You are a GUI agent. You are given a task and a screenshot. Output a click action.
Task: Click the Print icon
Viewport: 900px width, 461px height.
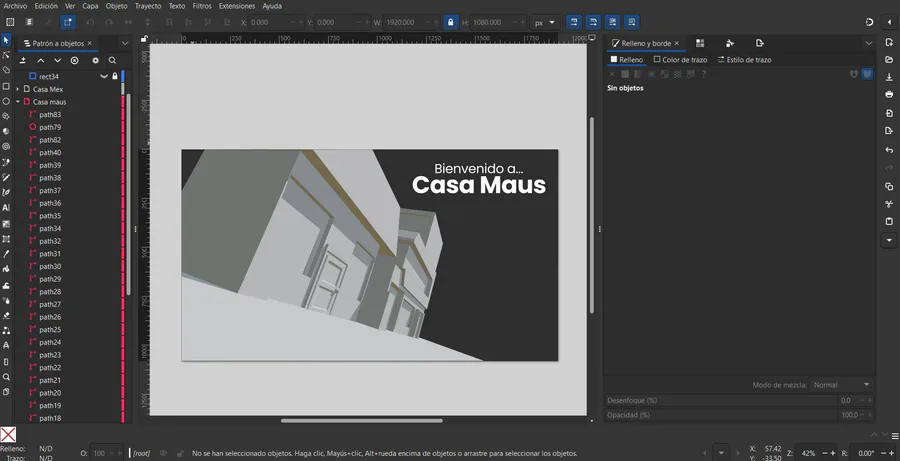click(889, 94)
